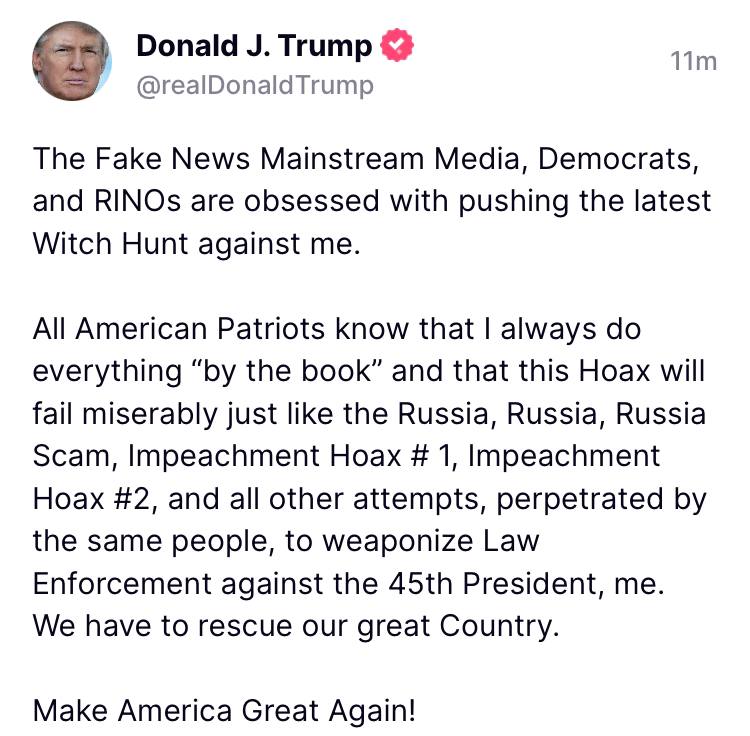Select the line starting "The Fake News"
750x736 pixels.
(x=366, y=159)
